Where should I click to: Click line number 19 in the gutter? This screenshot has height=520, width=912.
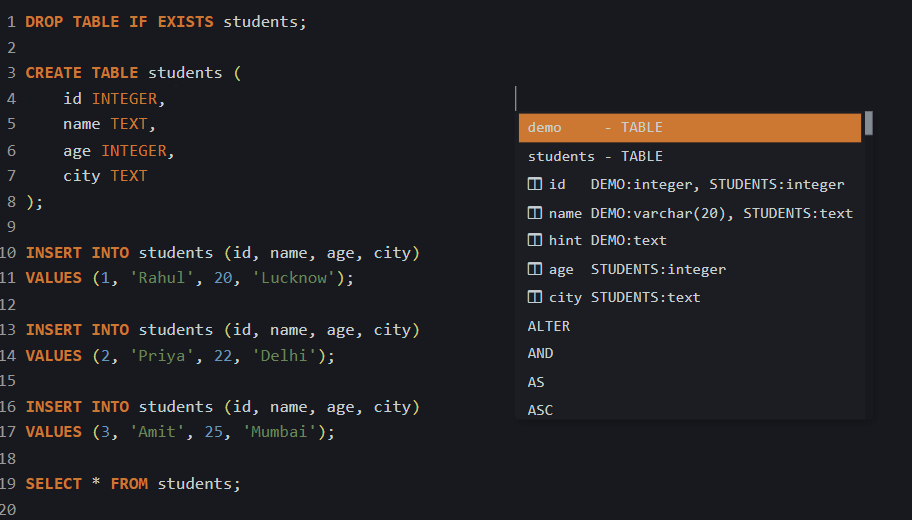tap(8, 484)
